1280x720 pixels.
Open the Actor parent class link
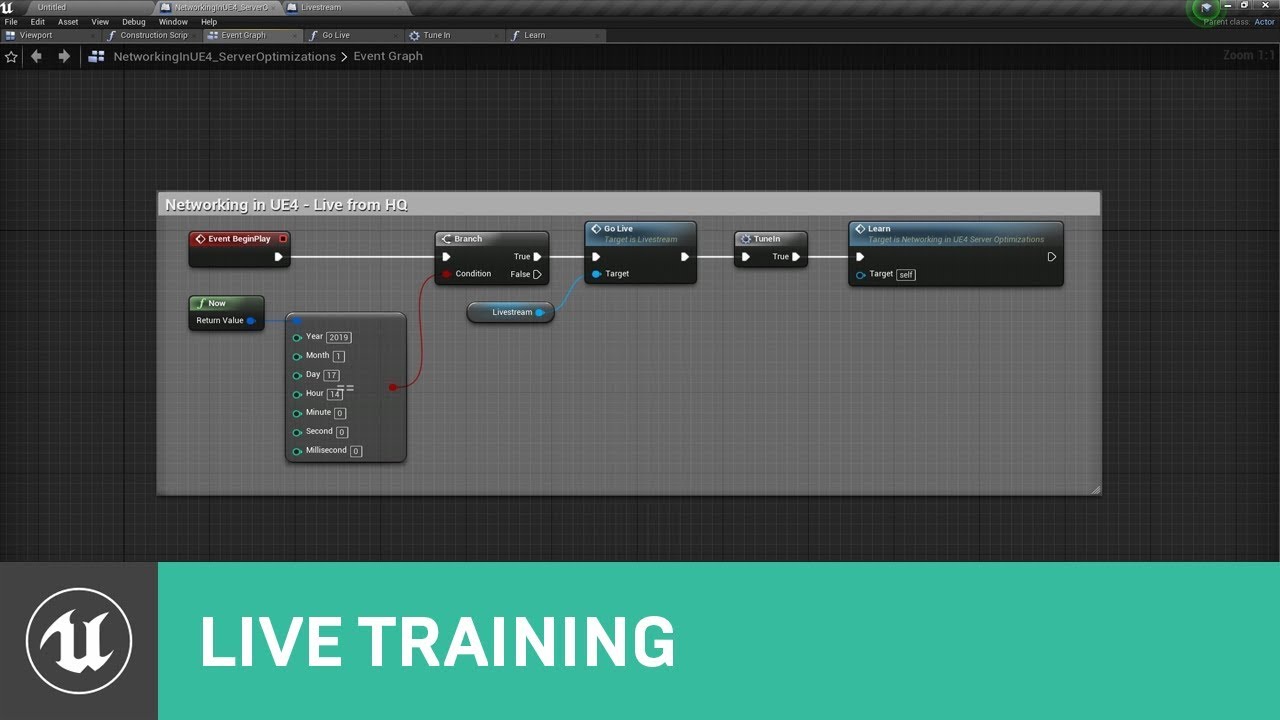[1264, 22]
